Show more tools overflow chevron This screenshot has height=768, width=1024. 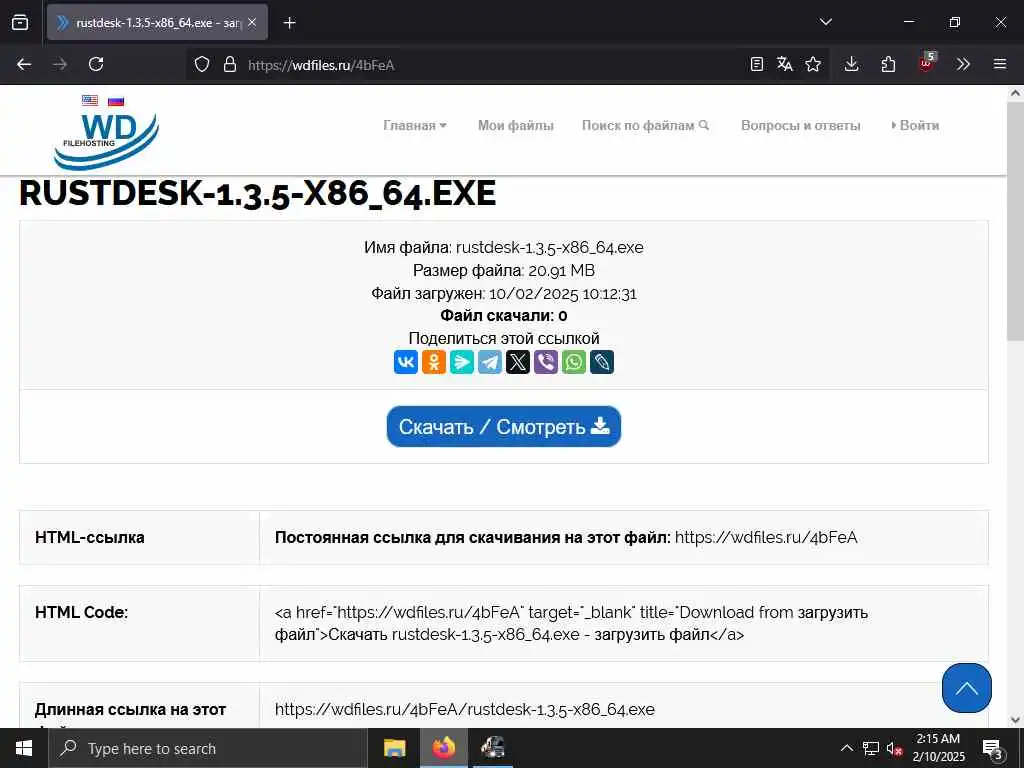[x=963, y=64]
